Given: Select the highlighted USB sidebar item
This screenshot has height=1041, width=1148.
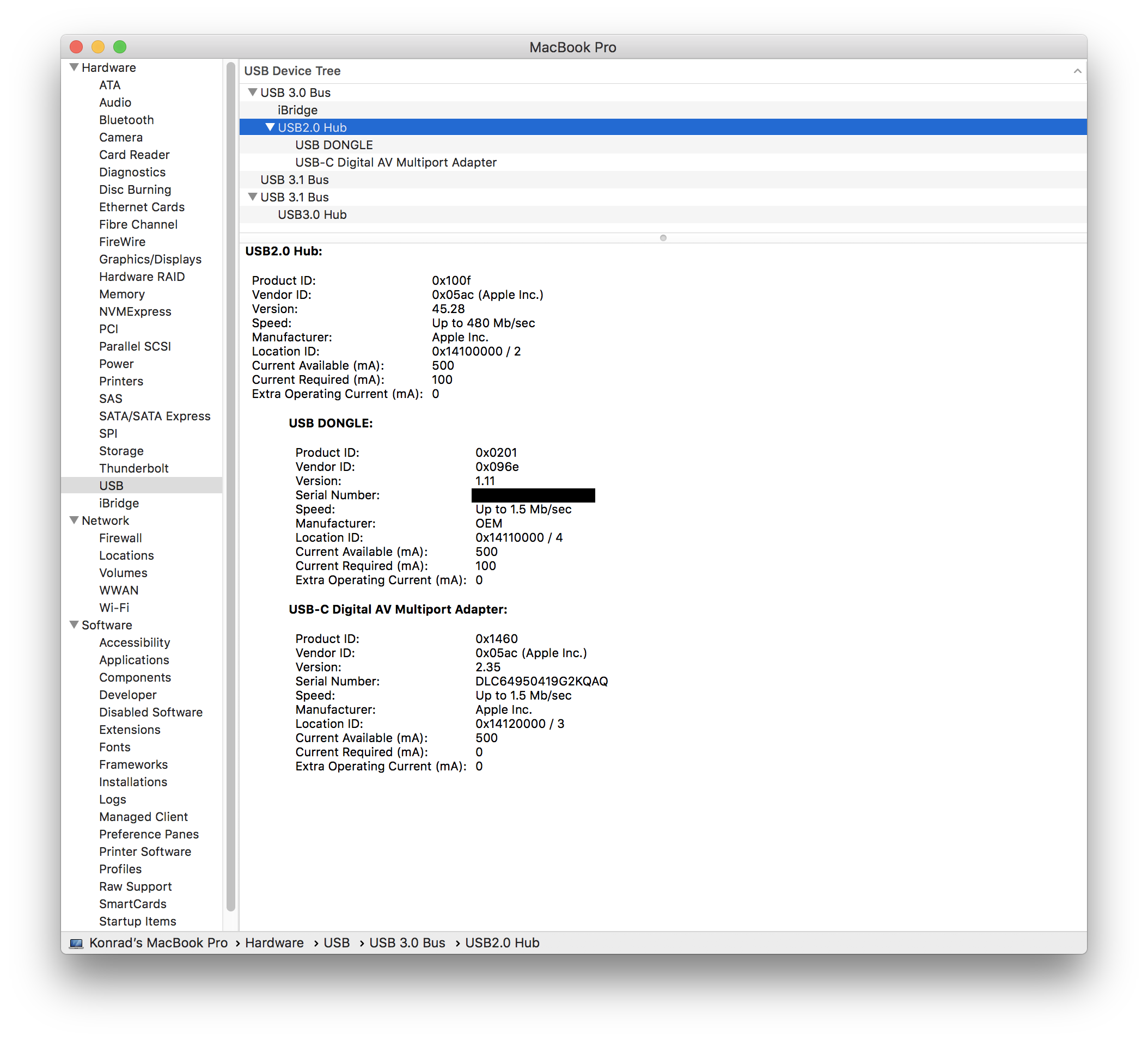Looking at the screenshot, I should click(142, 486).
